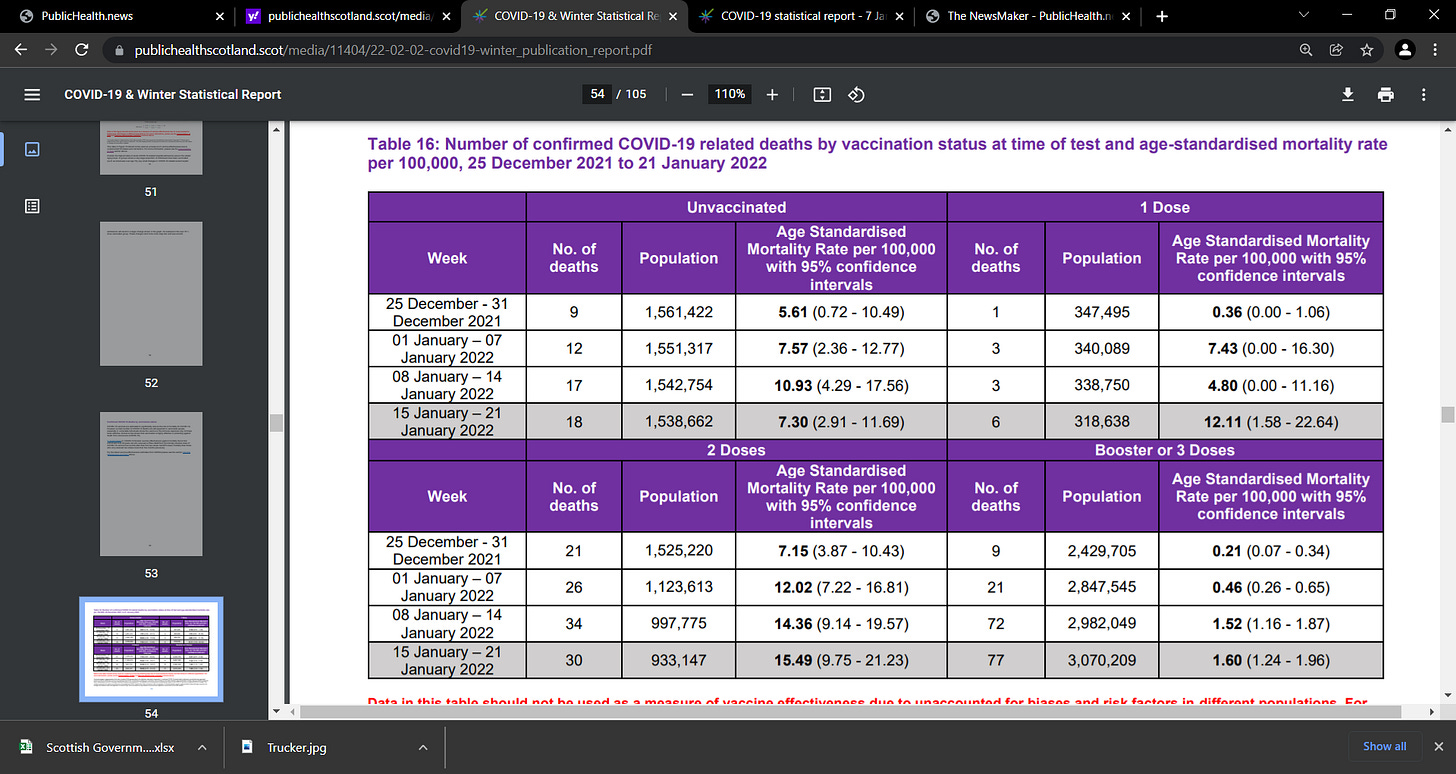Go forward in browser history
This screenshot has height=774, width=1456.
coord(52,49)
